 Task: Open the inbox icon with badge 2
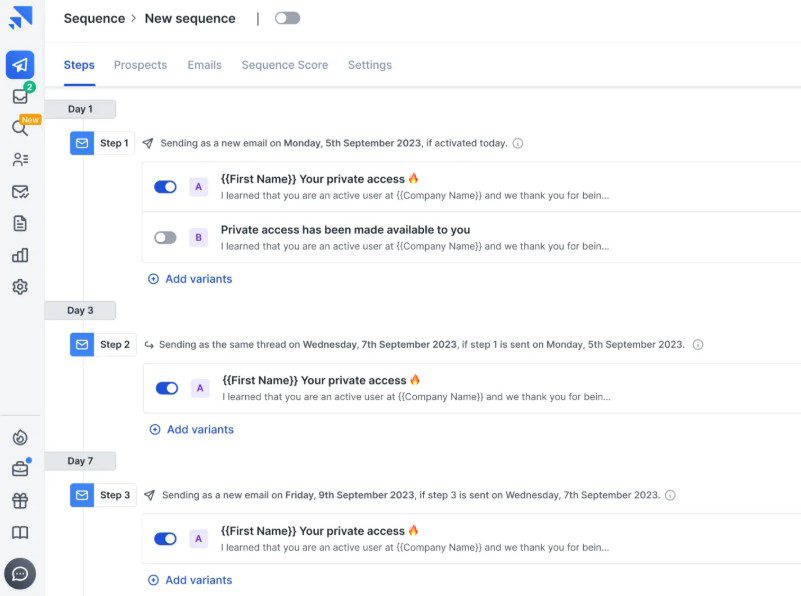point(21,96)
